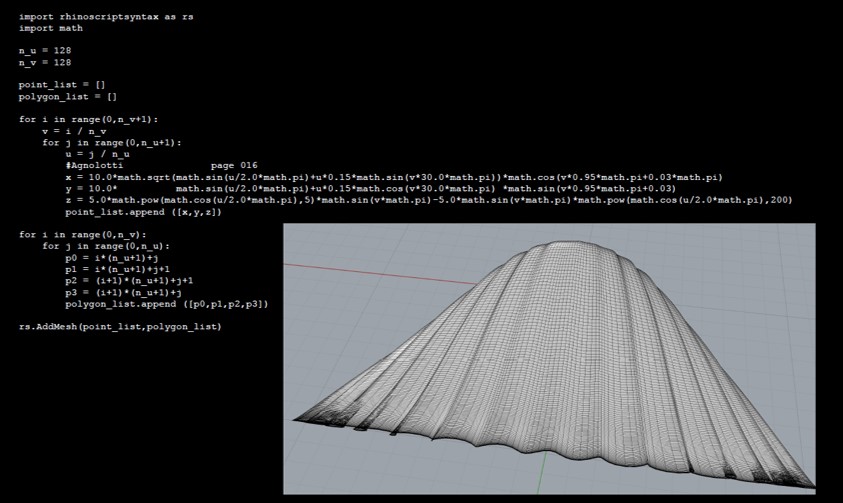Click 'rs.AddMesh(point_list,polygon_list)' line

point(120,327)
